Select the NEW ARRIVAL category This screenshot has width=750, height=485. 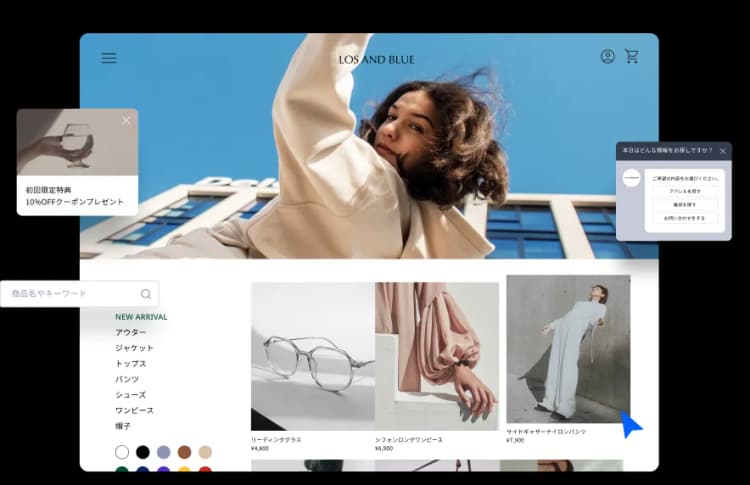click(141, 317)
